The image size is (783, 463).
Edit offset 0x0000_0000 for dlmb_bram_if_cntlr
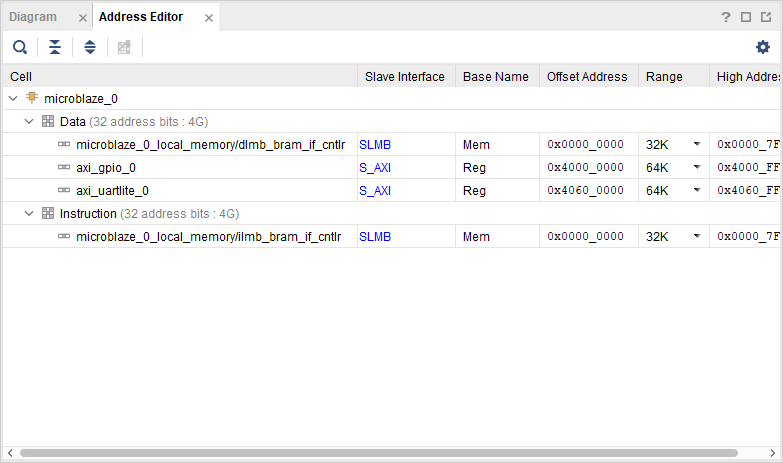pyautogui.click(x=585, y=144)
